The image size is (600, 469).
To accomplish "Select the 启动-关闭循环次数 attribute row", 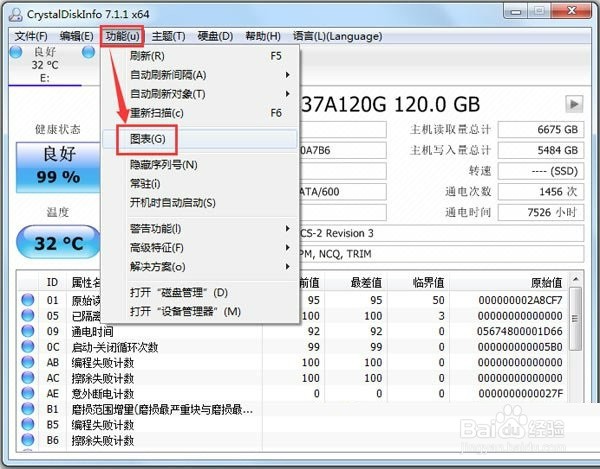I will tap(293, 347).
